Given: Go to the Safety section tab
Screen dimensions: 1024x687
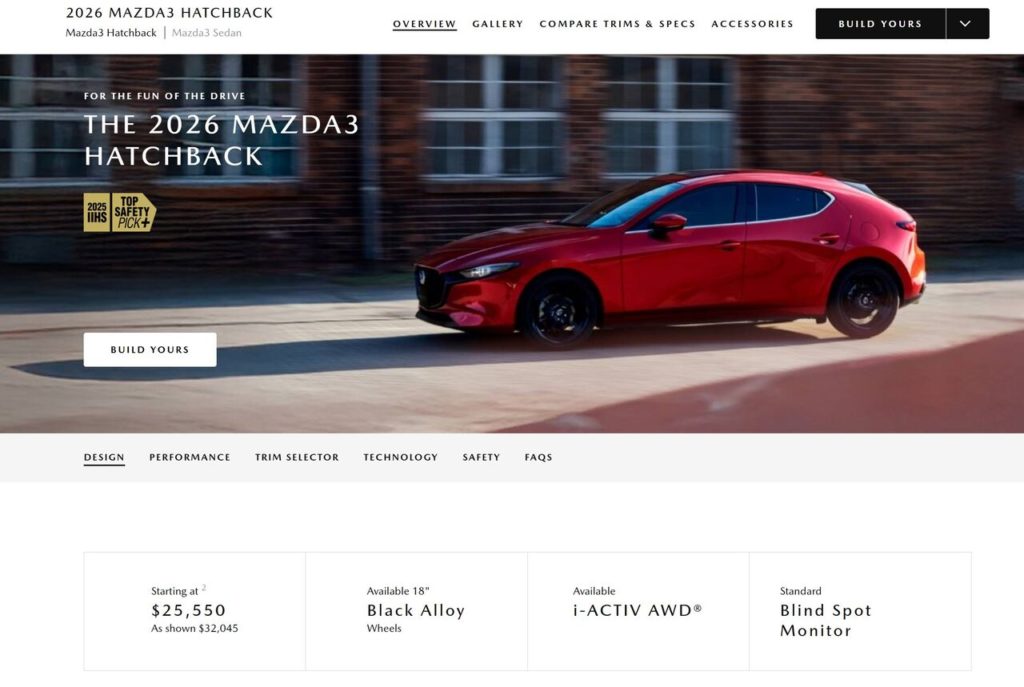Looking at the screenshot, I should (x=481, y=457).
